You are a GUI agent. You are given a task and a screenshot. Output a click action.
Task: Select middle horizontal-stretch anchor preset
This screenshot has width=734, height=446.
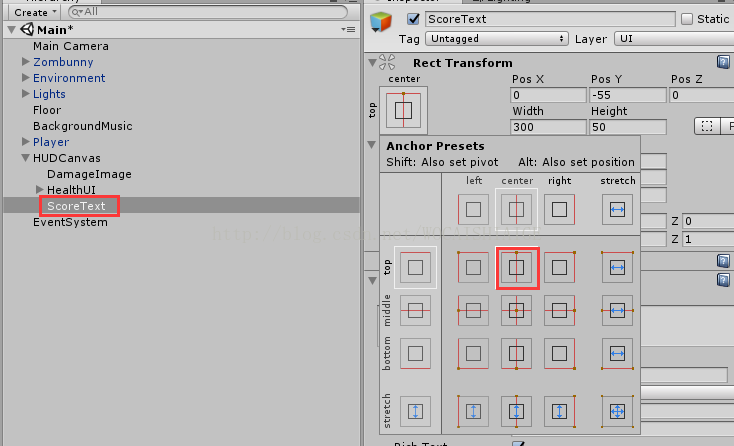coord(617,310)
